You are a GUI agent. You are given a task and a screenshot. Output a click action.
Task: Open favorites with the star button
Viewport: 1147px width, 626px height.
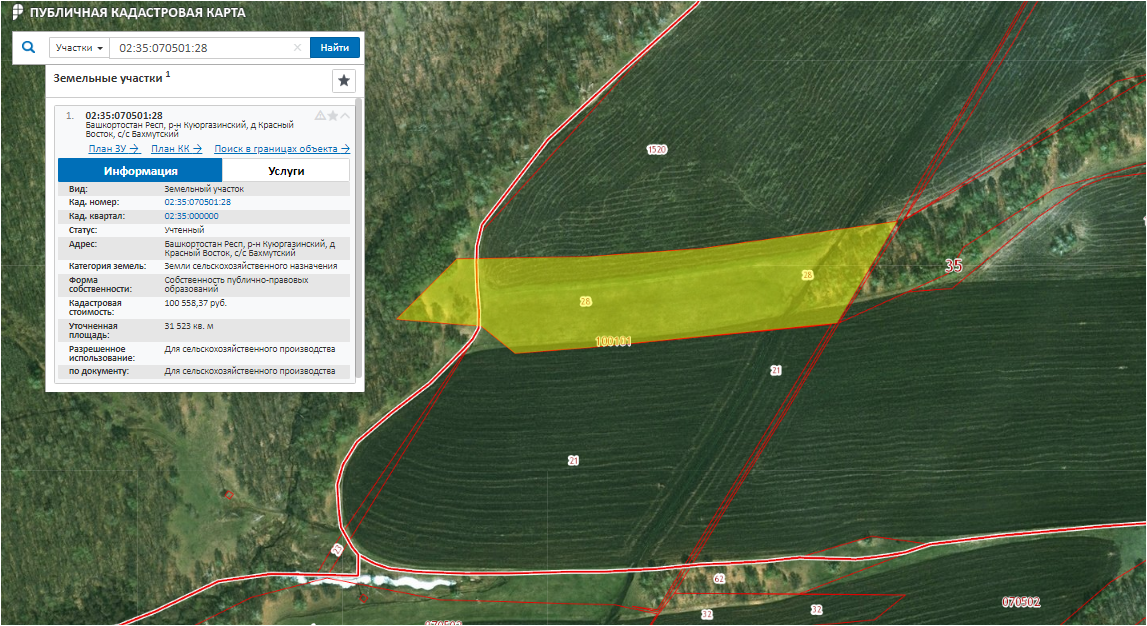(344, 81)
